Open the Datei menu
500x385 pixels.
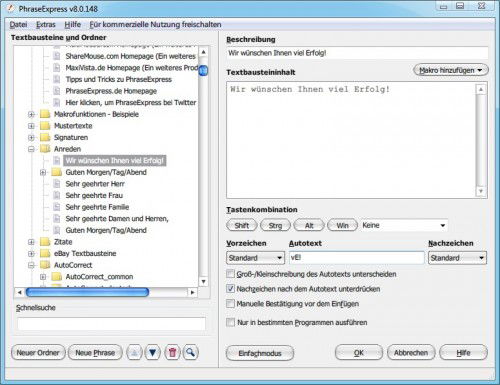[18, 25]
